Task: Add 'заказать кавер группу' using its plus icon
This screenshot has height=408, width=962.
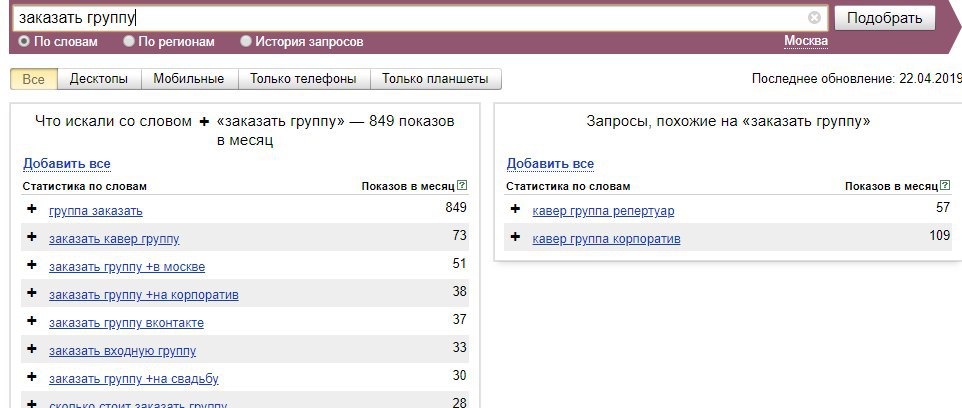Action: tap(32, 237)
